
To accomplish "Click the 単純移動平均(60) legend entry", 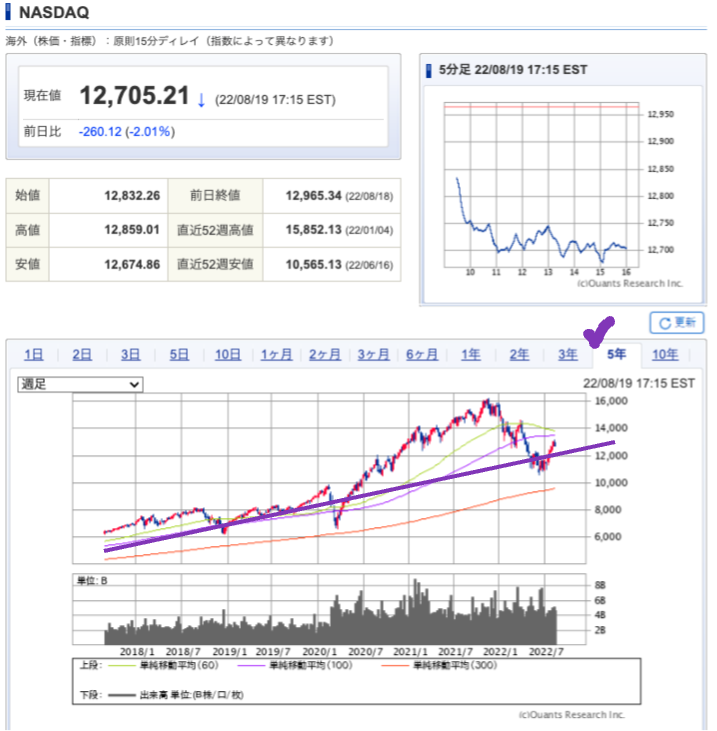I will click(164, 665).
